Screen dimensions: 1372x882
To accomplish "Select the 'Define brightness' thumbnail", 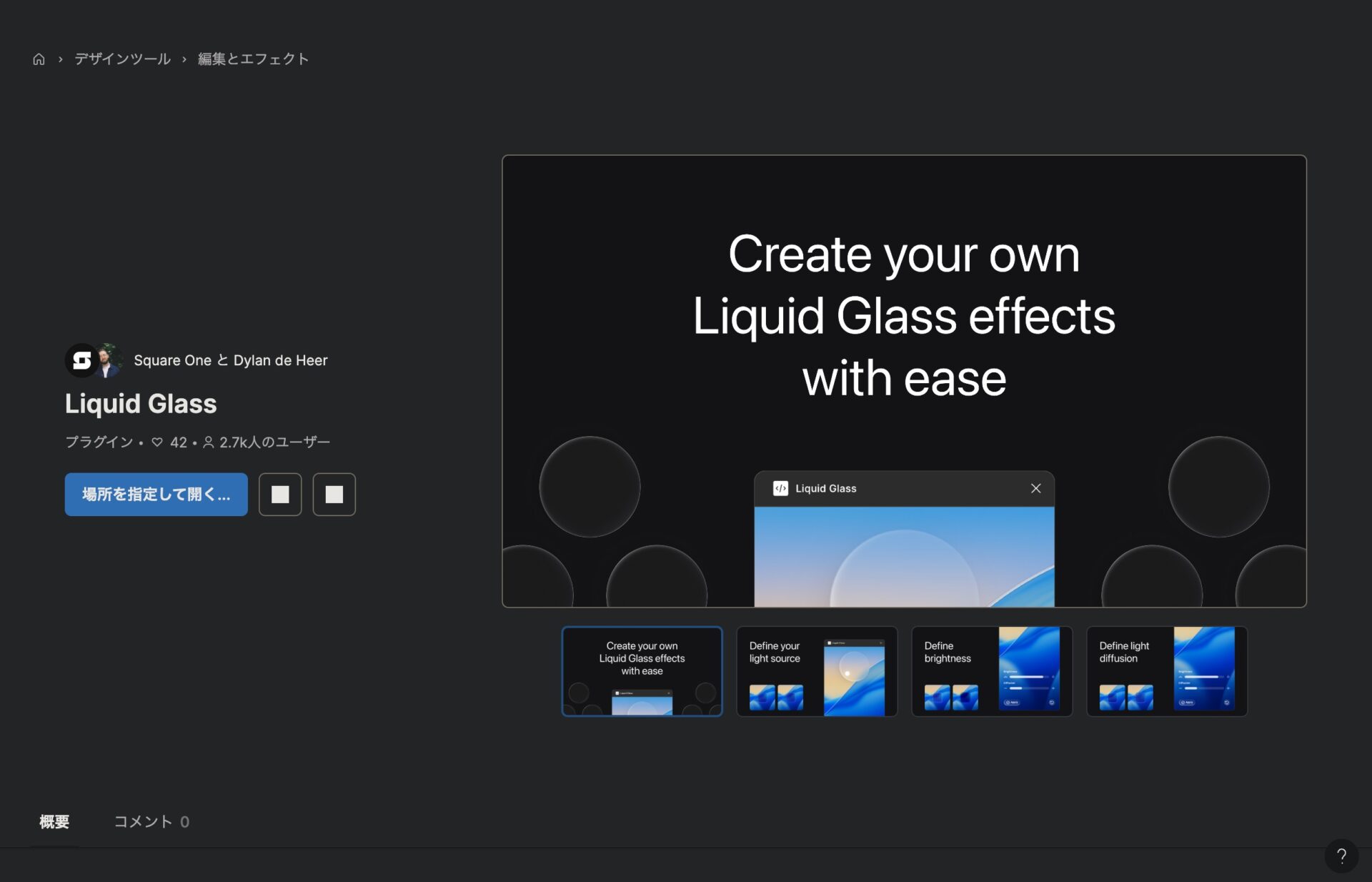I will pyautogui.click(x=992, y=671).
